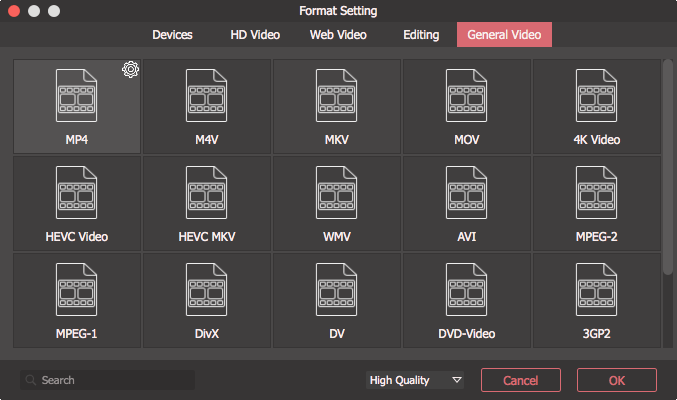The width and height of the screenshot is (677, 400).
Task: Cancel the format settings
Action: (521, 380)
